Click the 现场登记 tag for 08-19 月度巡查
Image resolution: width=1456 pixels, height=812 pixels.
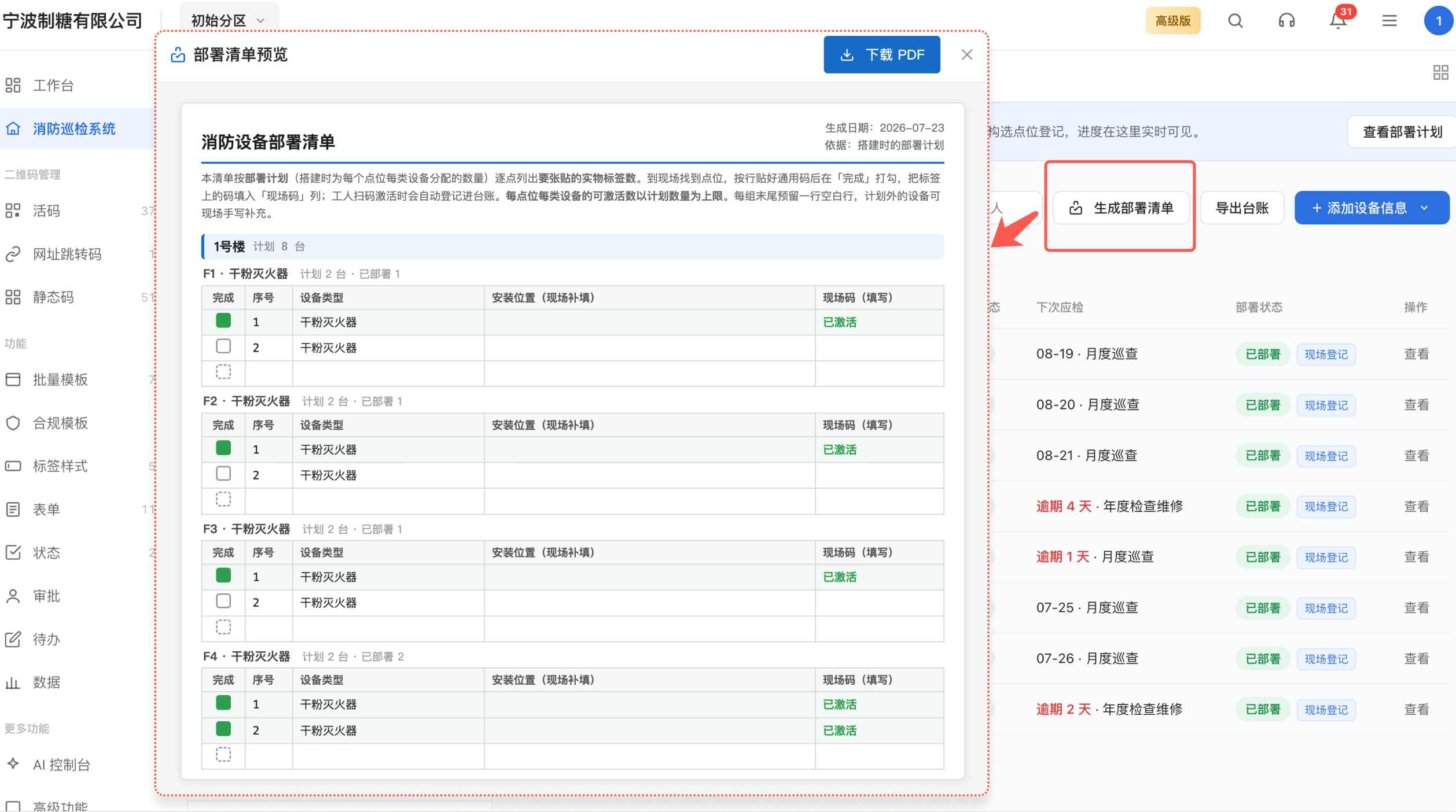click(x=1326, y=354)
